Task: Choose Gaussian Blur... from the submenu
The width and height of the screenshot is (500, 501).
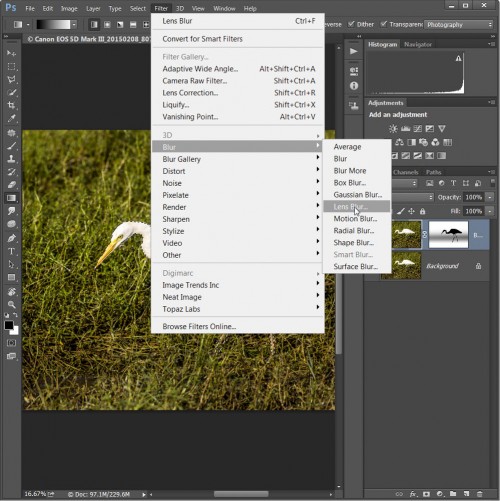Action: (x=357, y=195)
